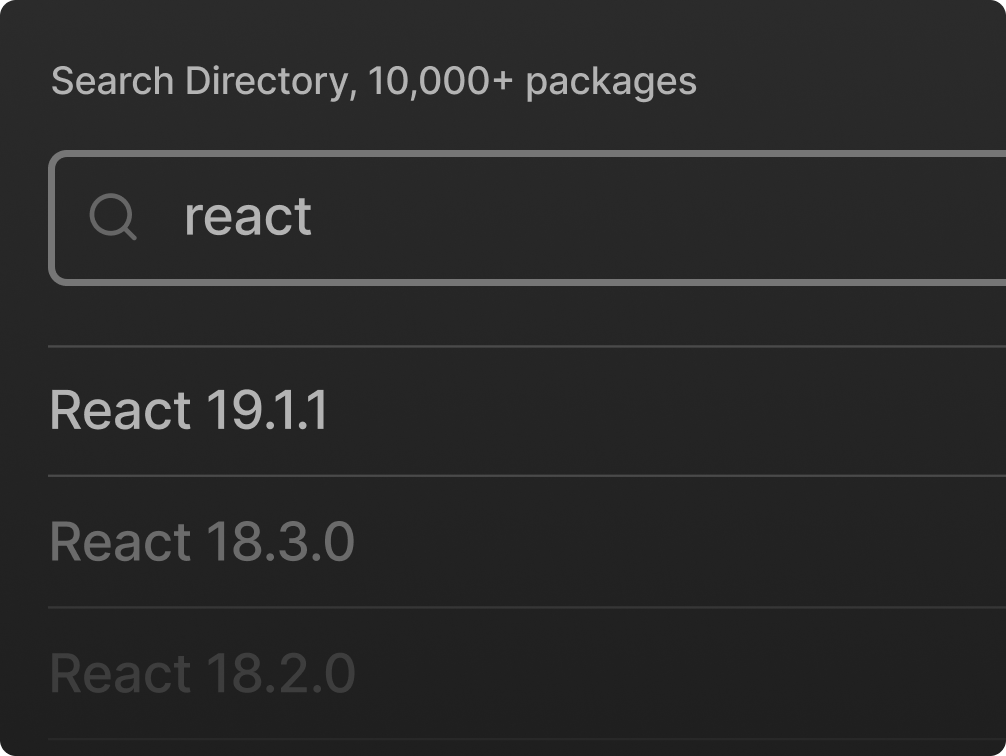Choose React 18.3.0 from the results
This screenshot has height=756, width=1006.
[202, 542]
